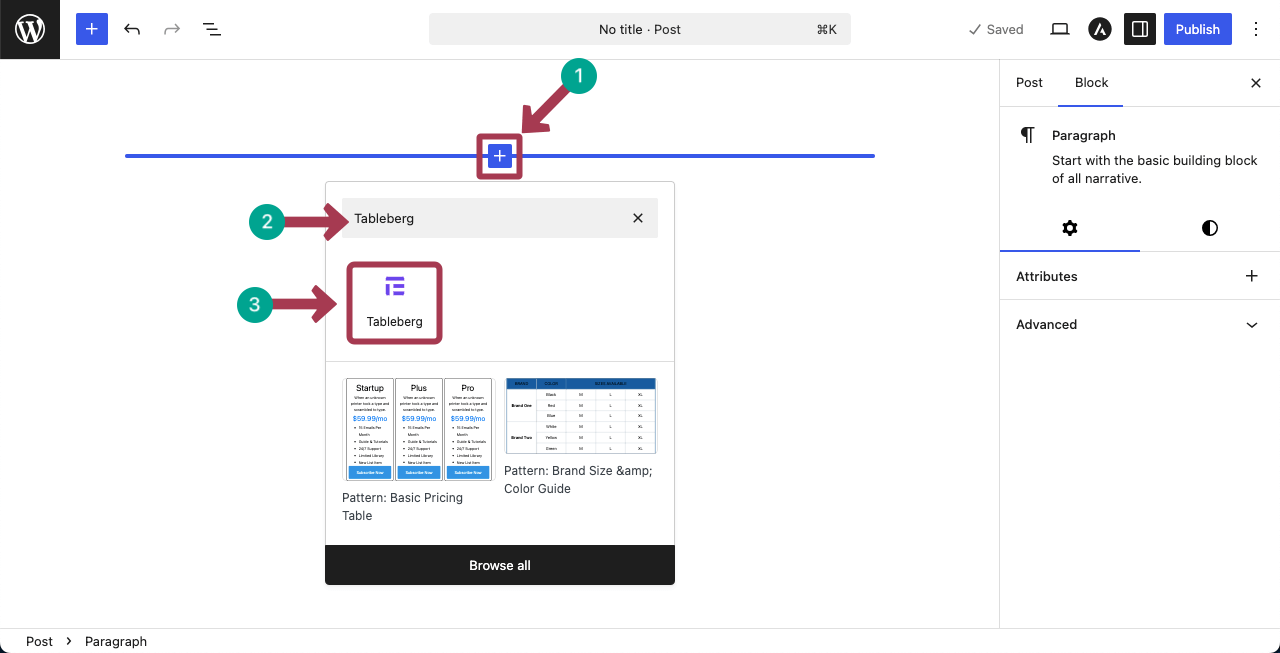Screen dimensions: 1280x653
Task: Select Post in the breadcrumb
Action: 40,641
